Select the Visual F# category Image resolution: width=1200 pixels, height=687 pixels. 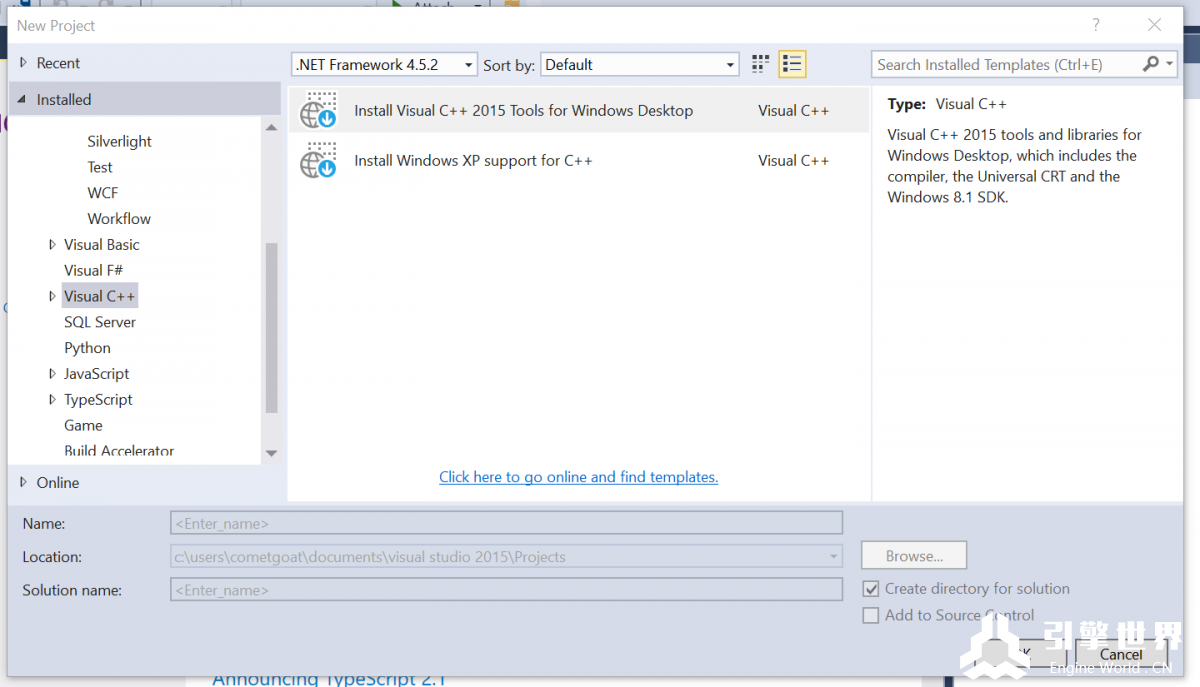(93, 270)
